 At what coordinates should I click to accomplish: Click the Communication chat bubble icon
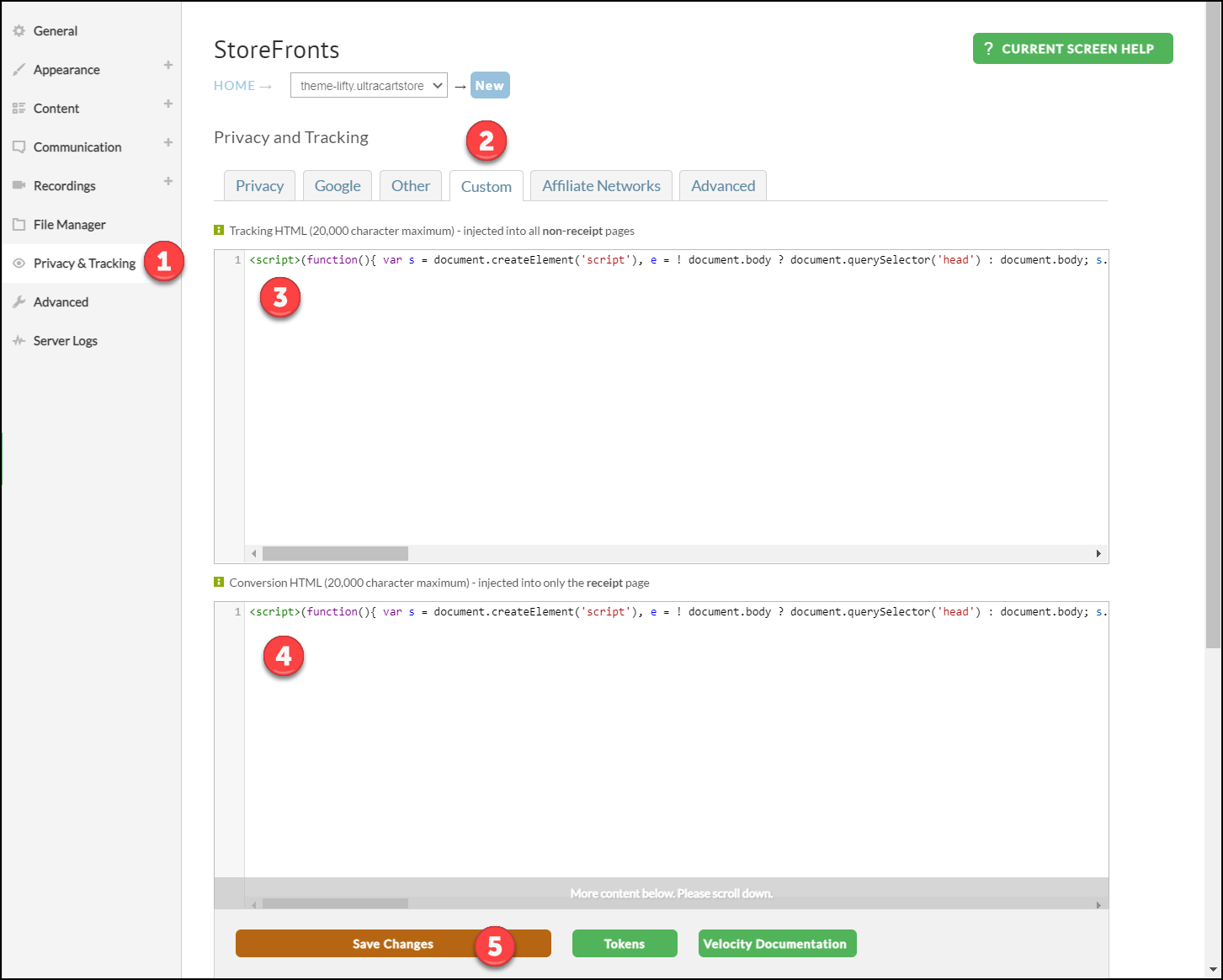19,147
